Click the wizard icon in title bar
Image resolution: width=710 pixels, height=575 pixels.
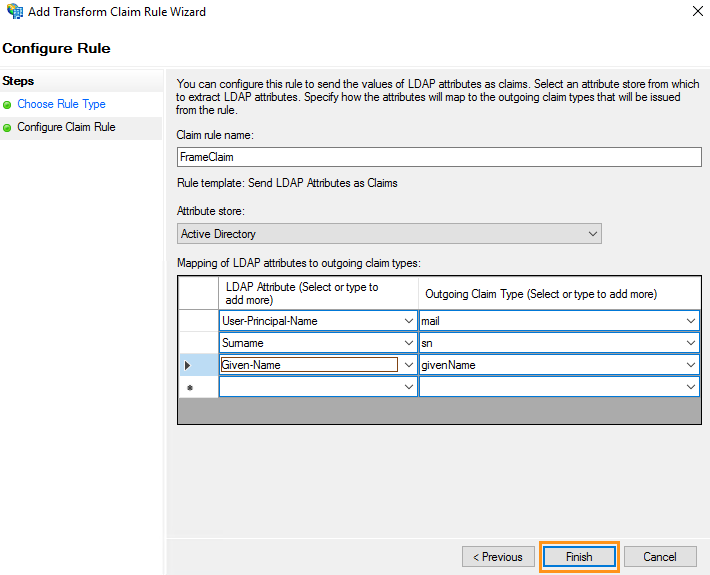pos(13,12)
